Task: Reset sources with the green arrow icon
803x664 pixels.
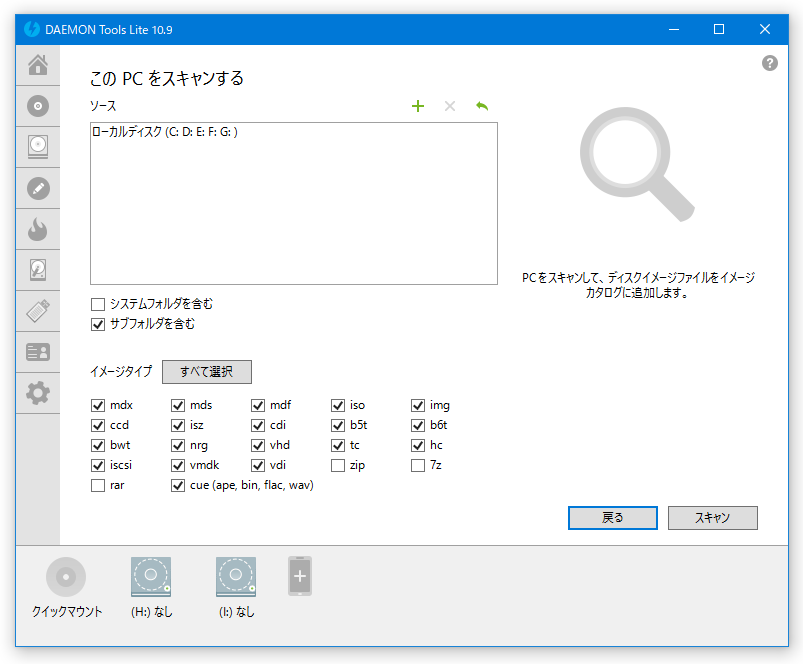Action: pos(482,106)
